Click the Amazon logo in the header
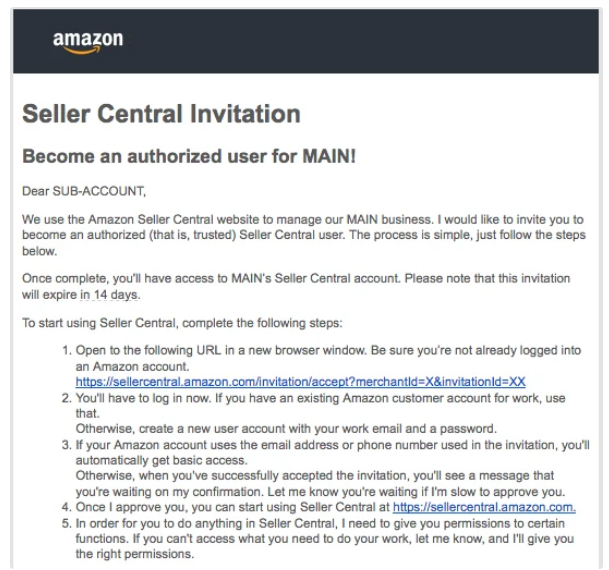Image resolution: width=609 pixels, height=570 pixels. click(88, 42)
